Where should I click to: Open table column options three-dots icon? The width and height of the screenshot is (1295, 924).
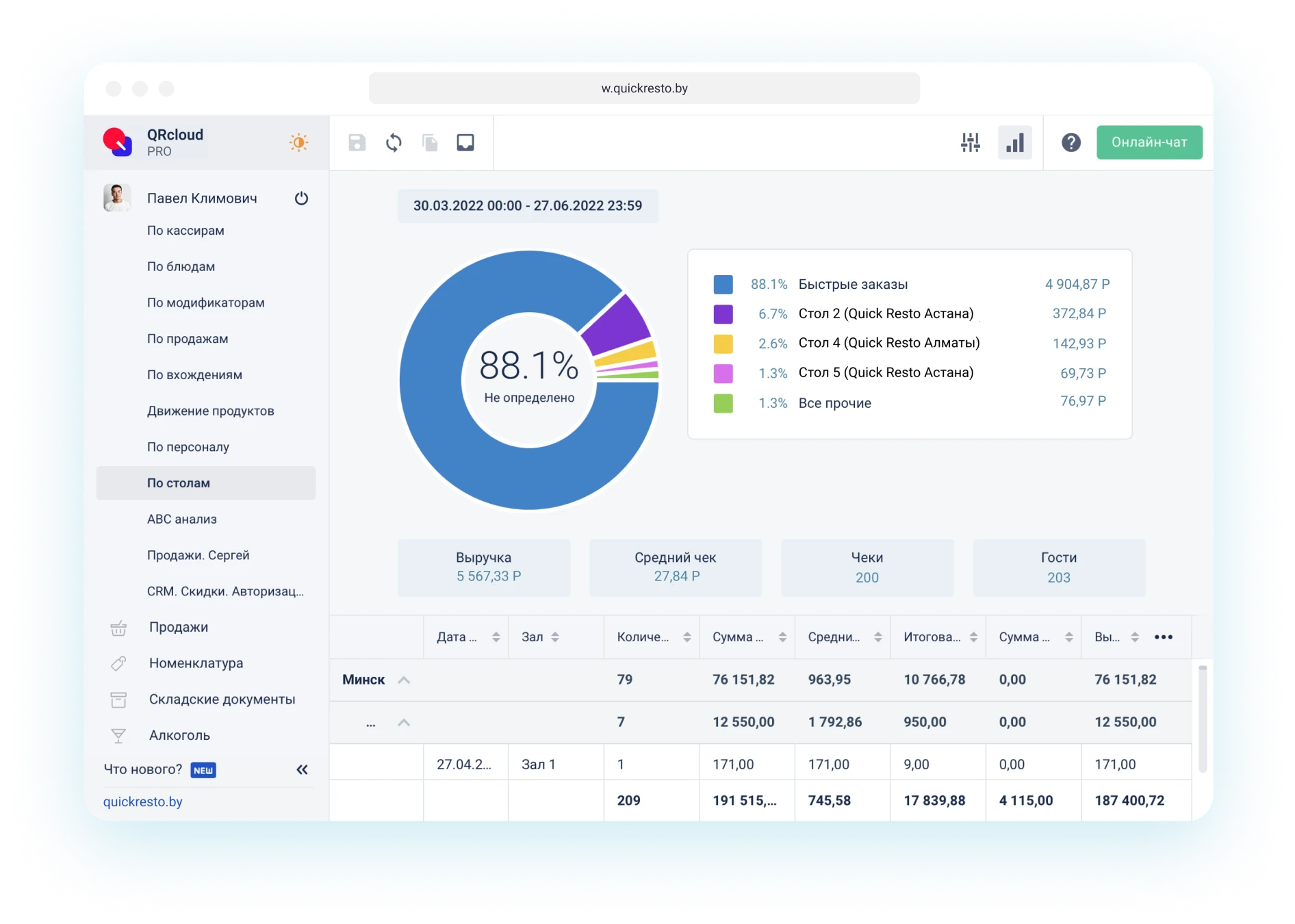click(x=1163, y=637)
